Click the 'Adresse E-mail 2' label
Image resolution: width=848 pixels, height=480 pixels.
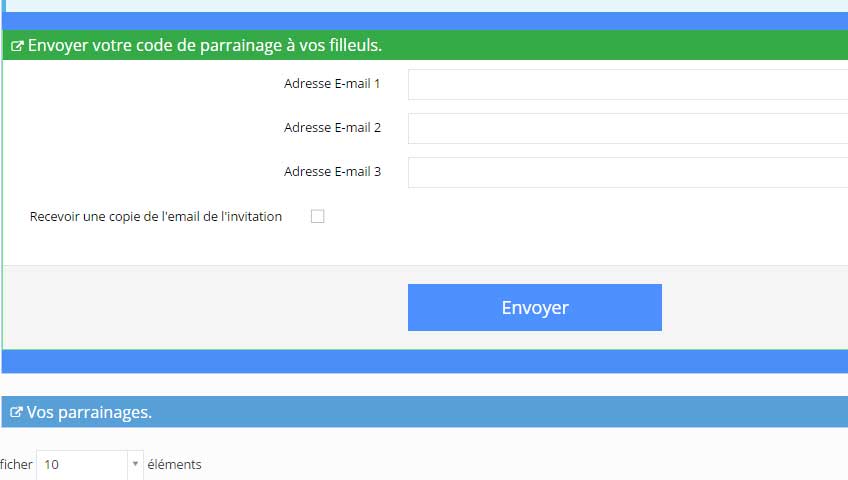[332, 128]
